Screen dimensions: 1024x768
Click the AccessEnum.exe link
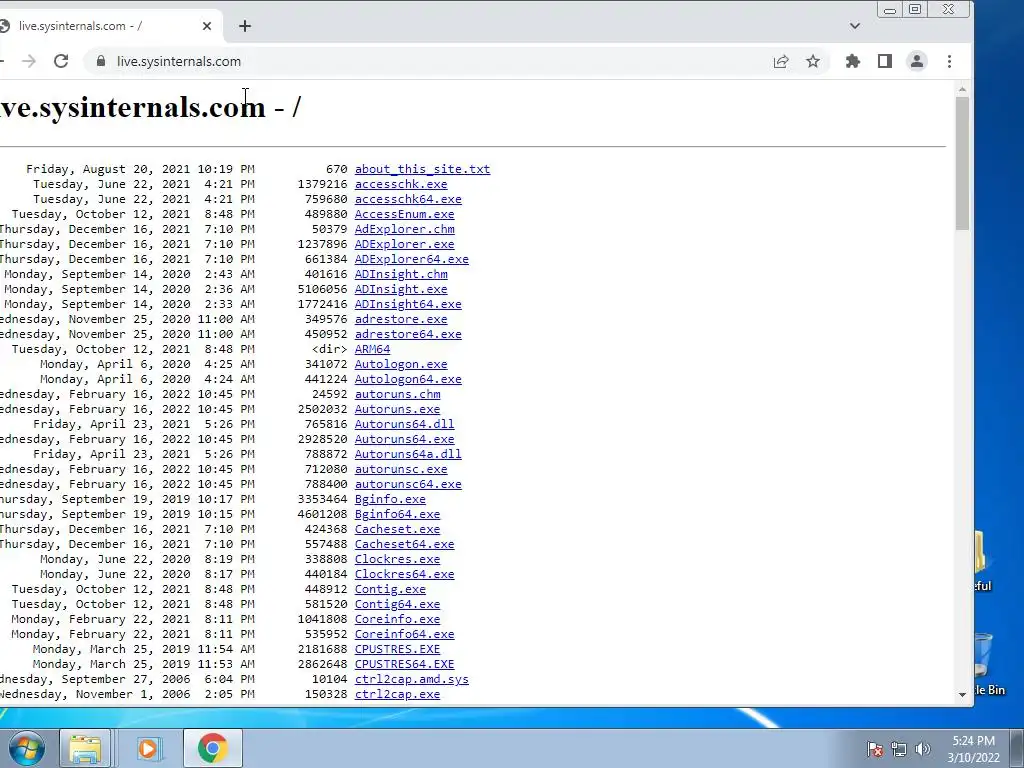pos(404,214)
